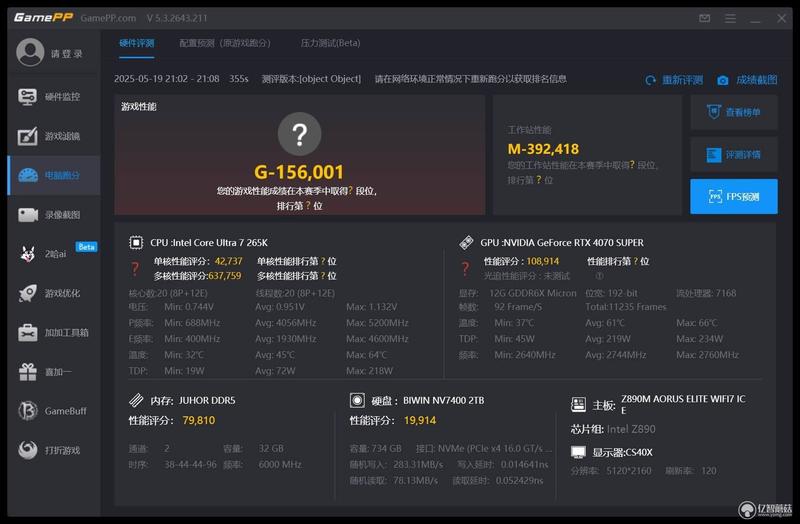Click the memory stick icon beside 内存
The height and width of the screenshot is (524, 800).
click(136, 400)
